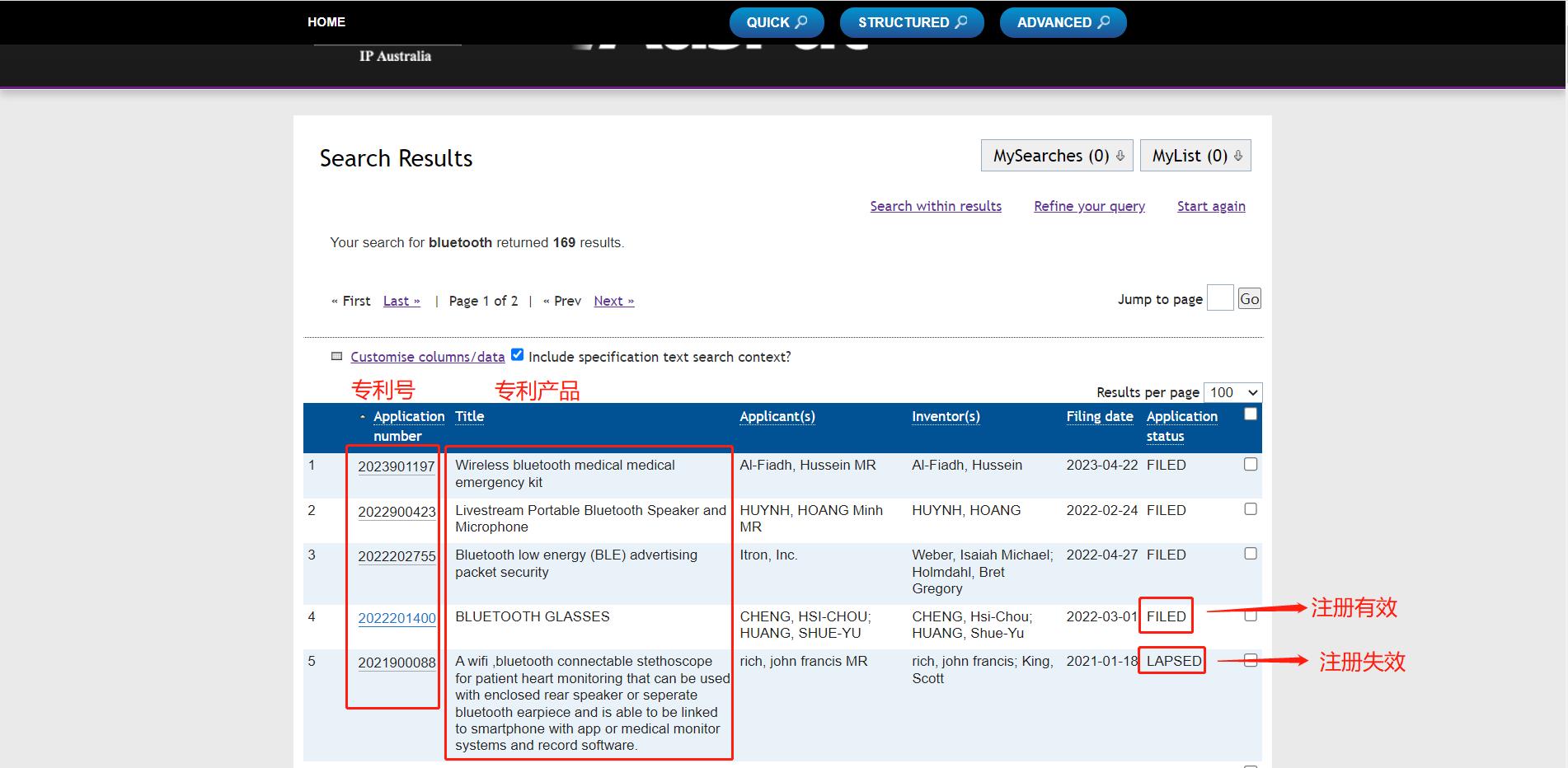Image resolution: width=1568 pixels, height=768 pixels.
Task: Tick the select-all checkbox in table header
Action: tap(1250, 414)
